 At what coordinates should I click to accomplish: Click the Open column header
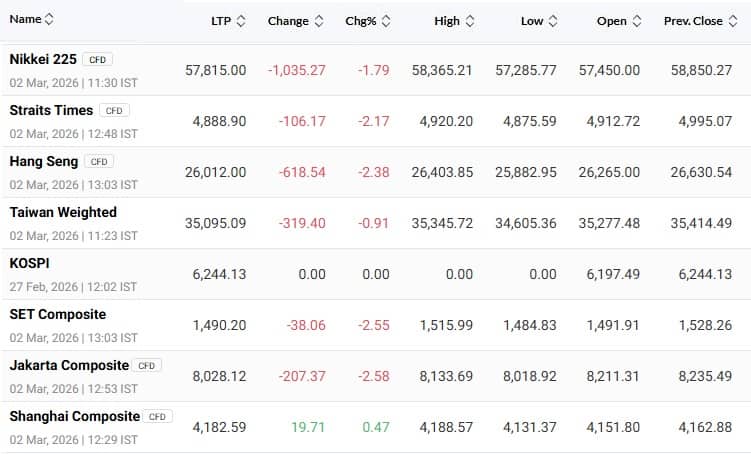tap(612, 21)
